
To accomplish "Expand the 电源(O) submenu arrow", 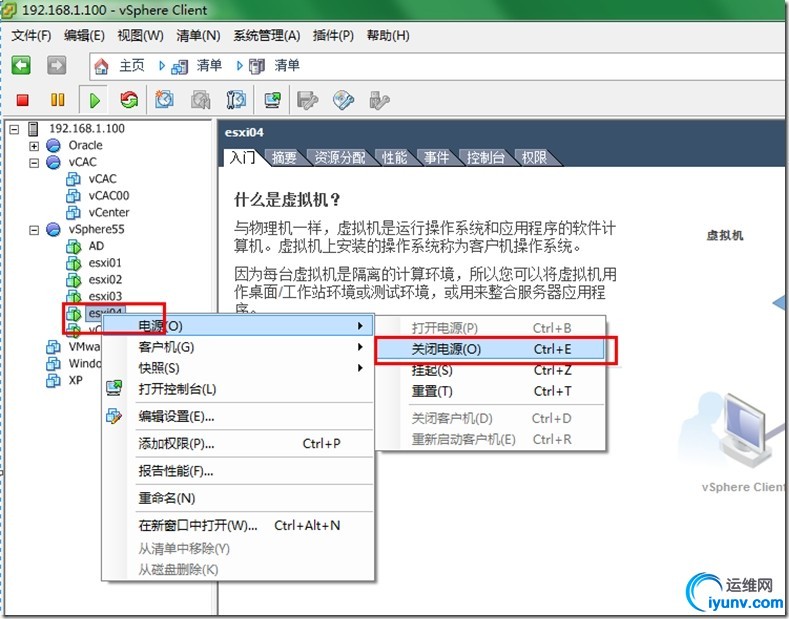I will (x=360, y=326).
